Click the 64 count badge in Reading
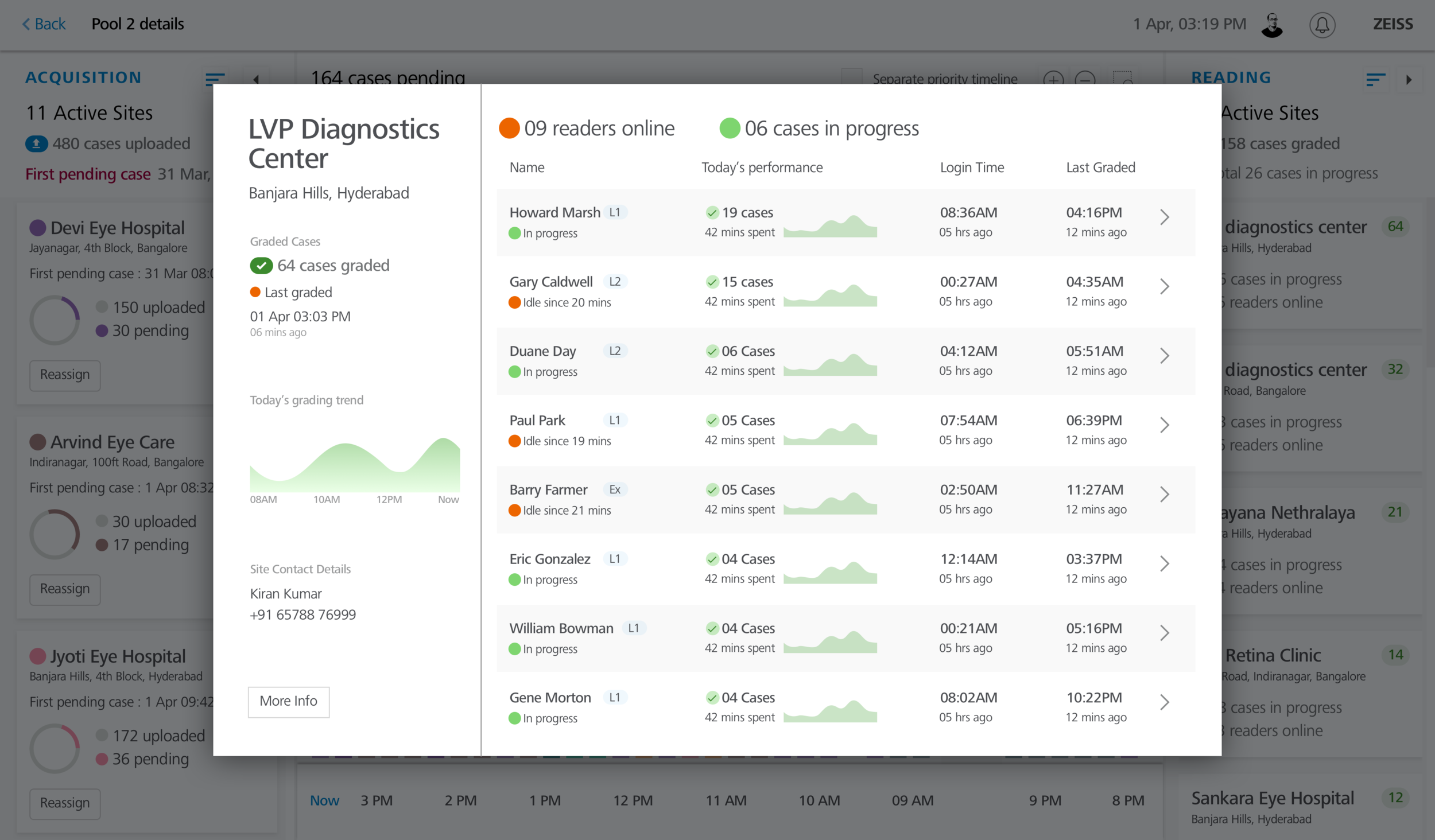1435x840 pixels. tap(1395, 227)
